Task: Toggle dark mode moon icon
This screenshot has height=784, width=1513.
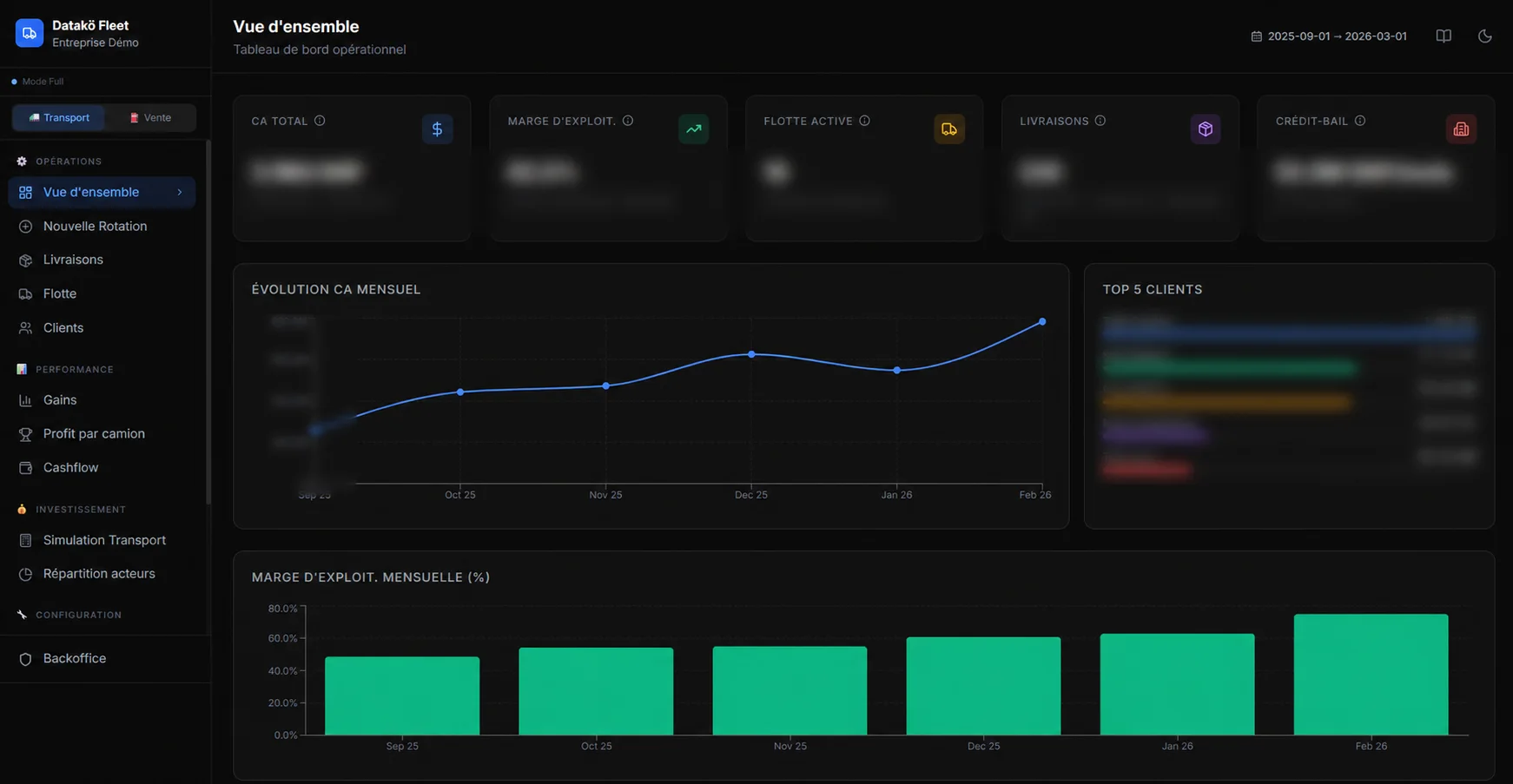Action: pos(1485,36)
